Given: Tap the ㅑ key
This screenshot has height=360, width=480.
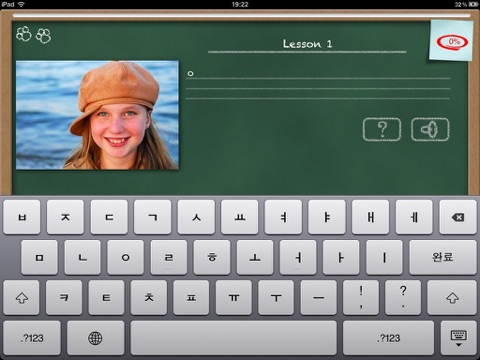Looking at the screenshot, I should click(x=327, y=217).
